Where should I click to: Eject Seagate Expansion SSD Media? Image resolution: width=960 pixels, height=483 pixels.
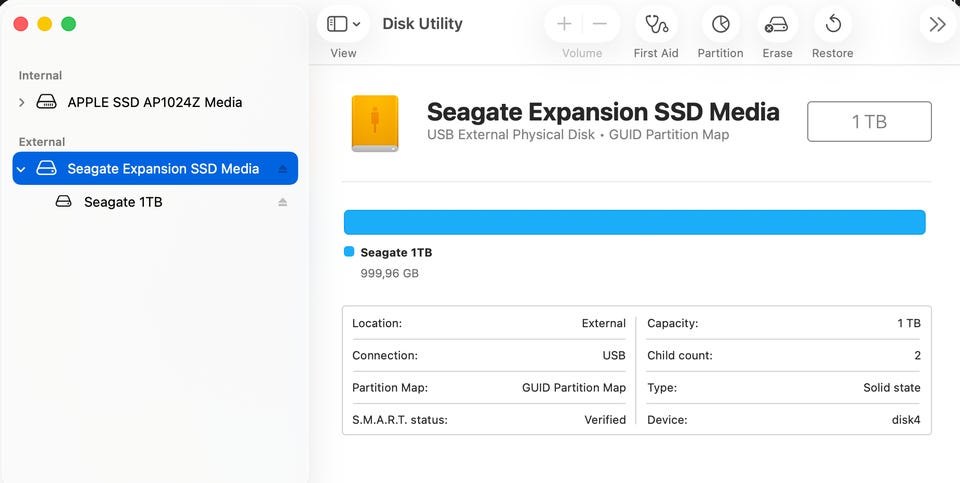pos(282,169)
